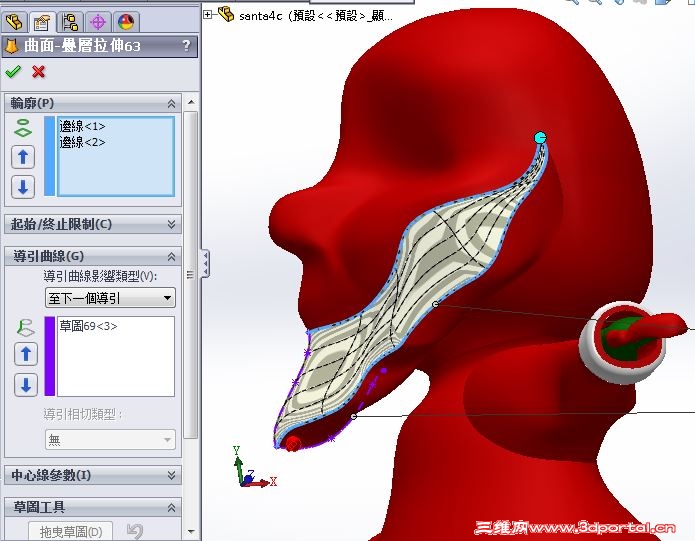
Task: Collapse the 輪廓(P) profiles section
Action: (172, 104)
